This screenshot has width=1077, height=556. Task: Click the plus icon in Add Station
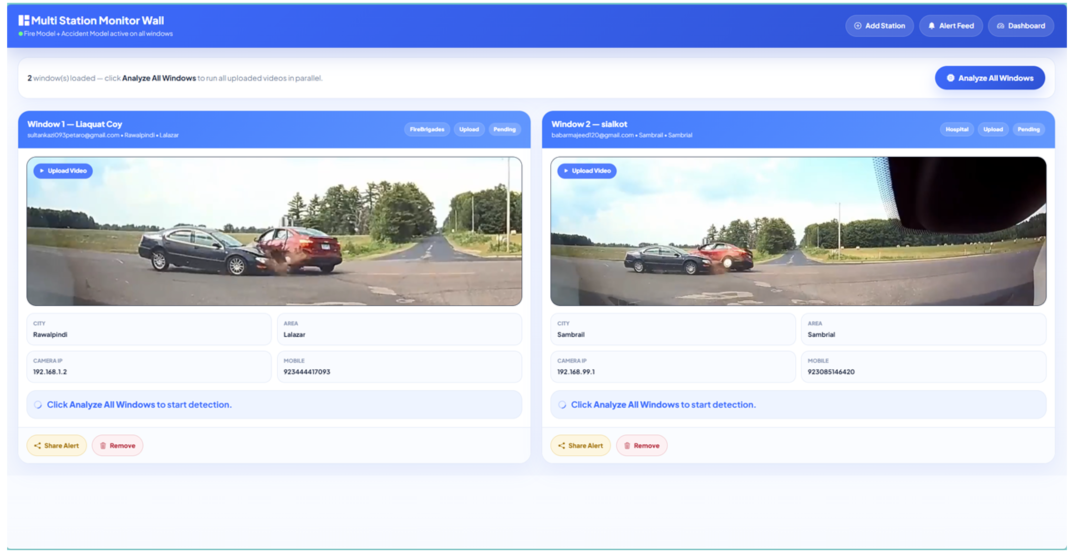[857, 25]
